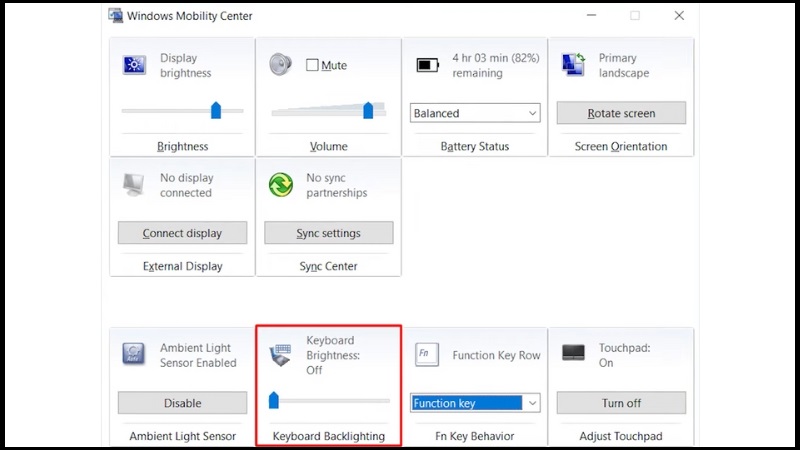Click the External Display monitor icon
The width and height of the screenshot is (800, 450).
pyautogui.click(x=134, y=185)
